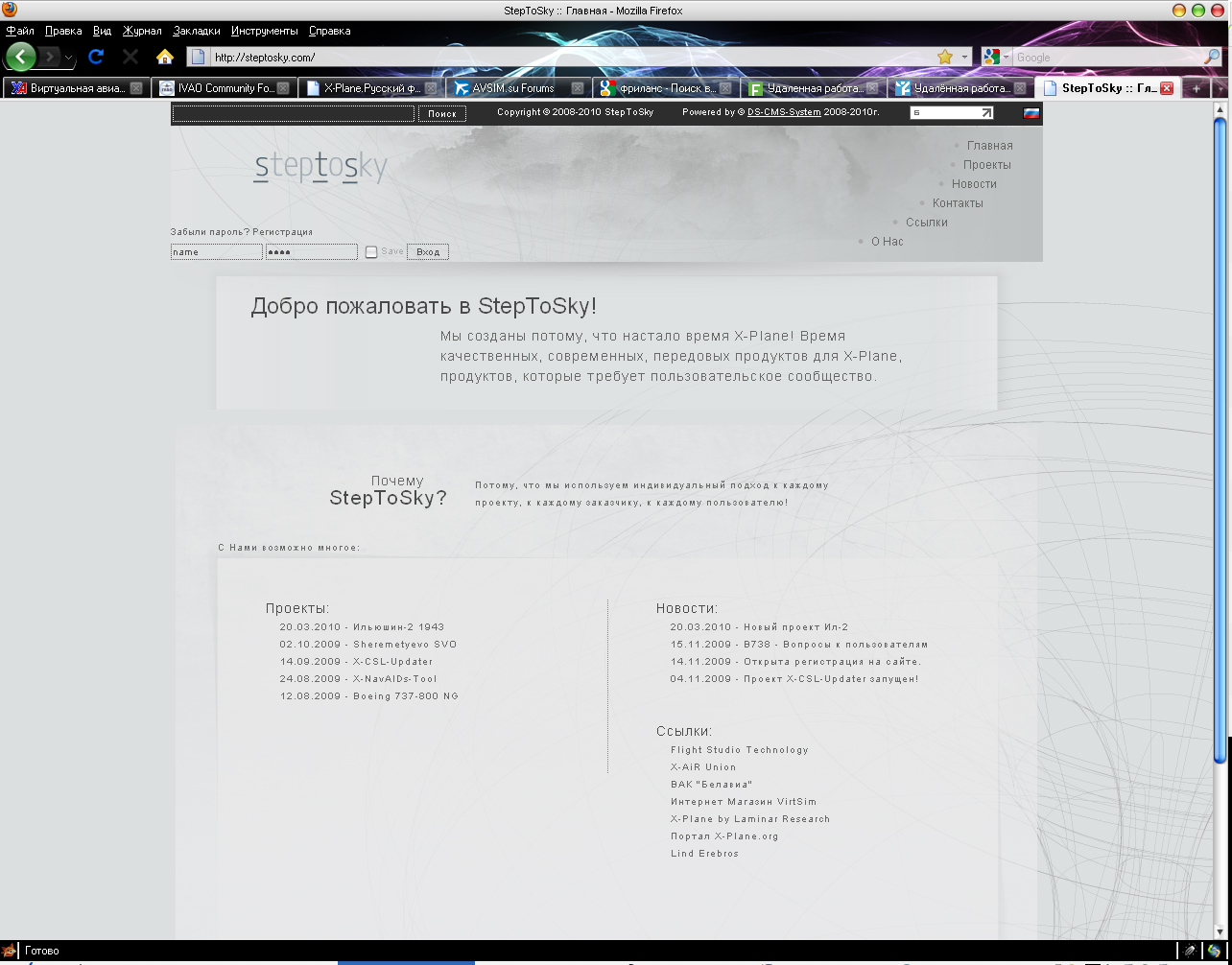
Task: Focus the Google search box
Action: tap(1108, 57)
